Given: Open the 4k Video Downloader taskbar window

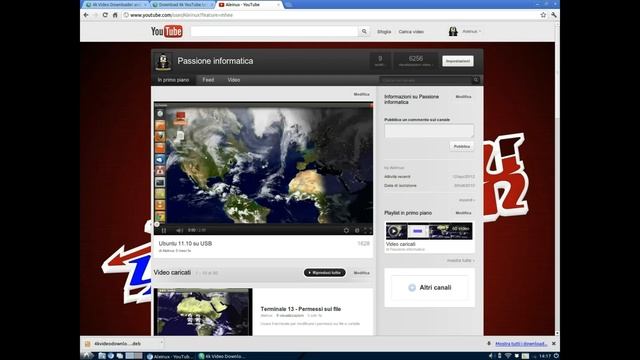Looking at the screenshot, I should point(222,356).
